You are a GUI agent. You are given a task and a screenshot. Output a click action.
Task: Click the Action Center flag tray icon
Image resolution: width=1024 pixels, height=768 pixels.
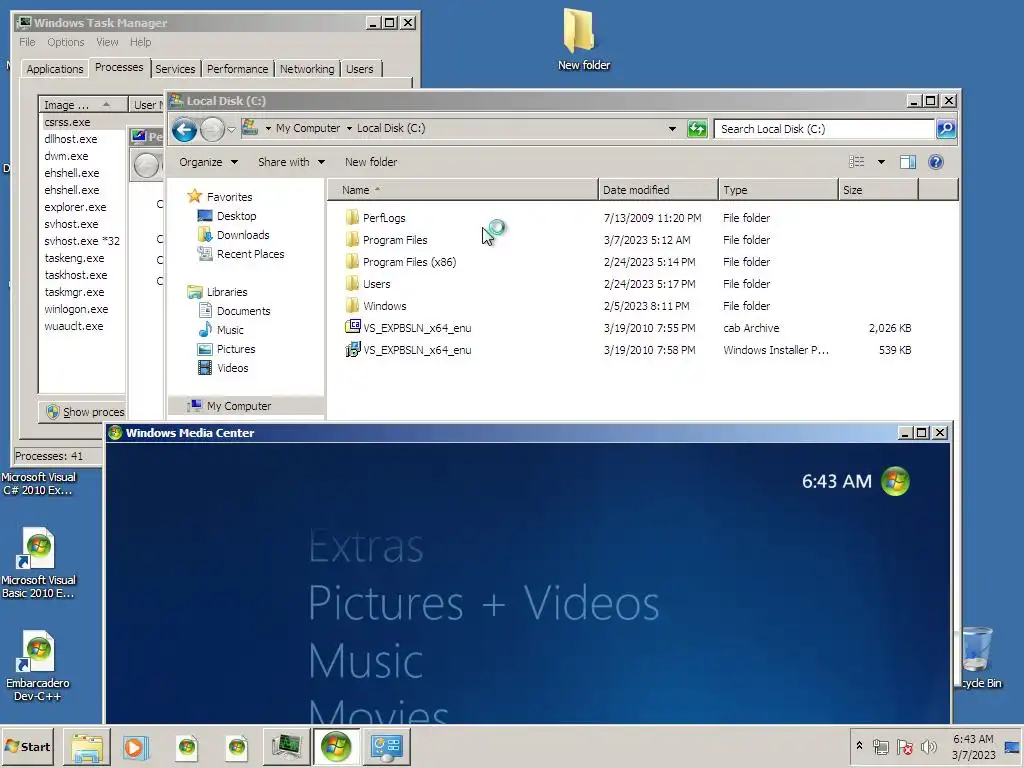904,746
